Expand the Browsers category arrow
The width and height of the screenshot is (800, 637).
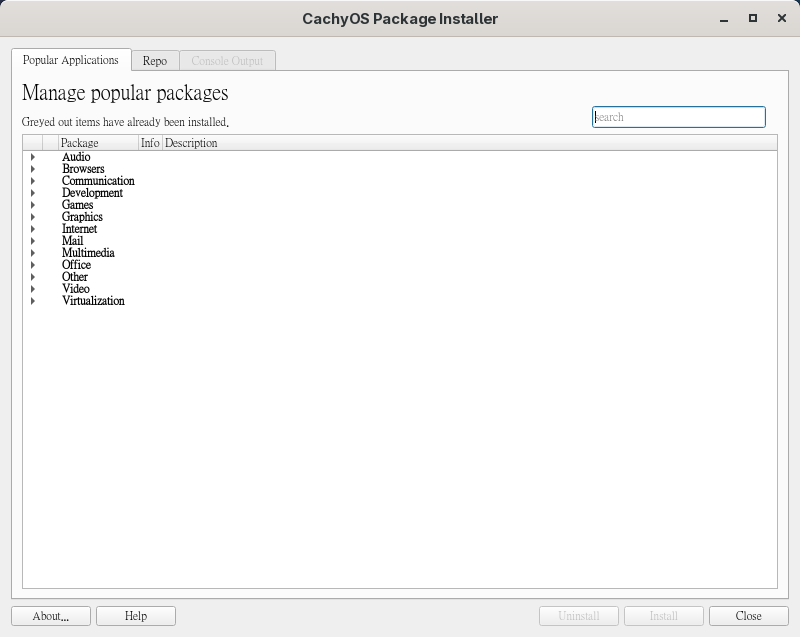point(33,169)
